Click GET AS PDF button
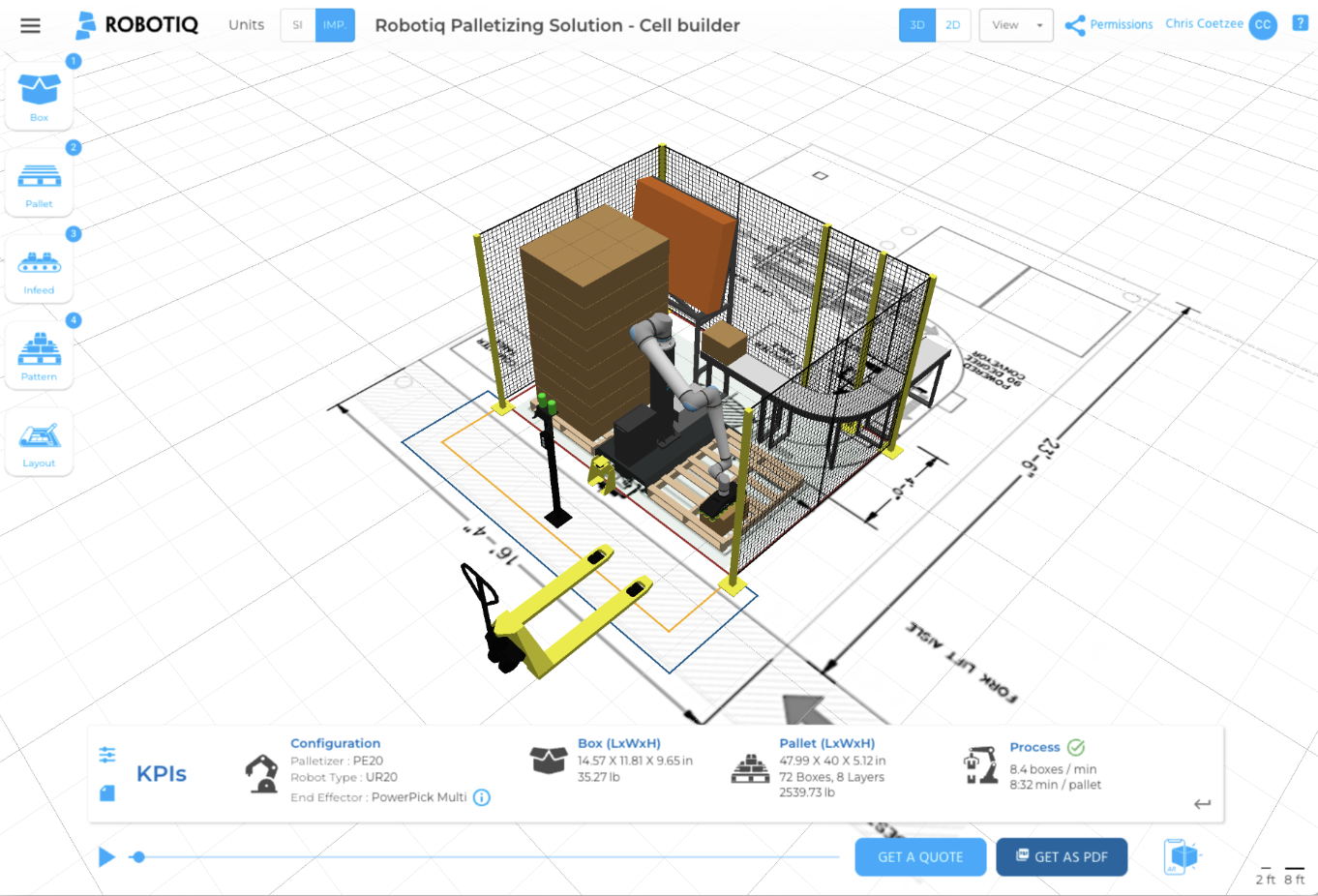 [1062, 856]
